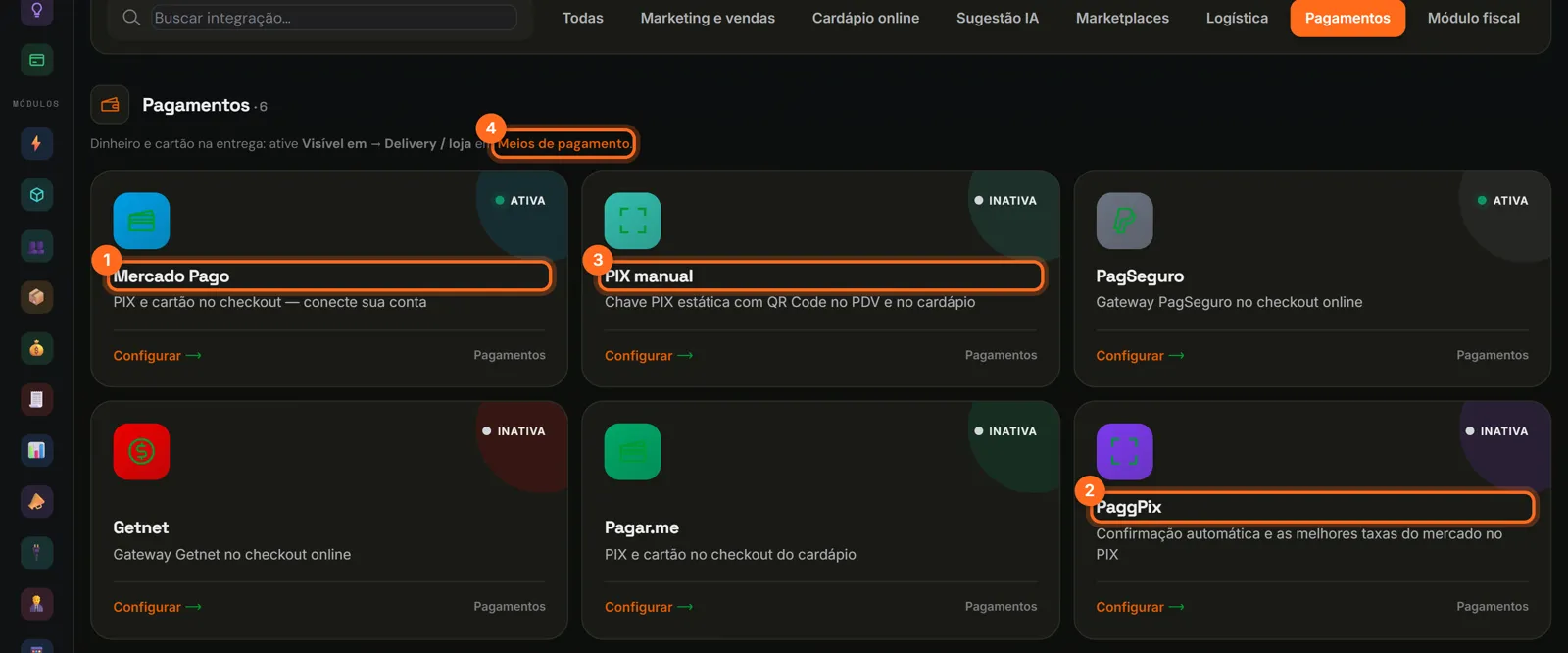Open the receipt paper module in sidebar
Viewport: 1568px width, 653px height.
(36, 399)
